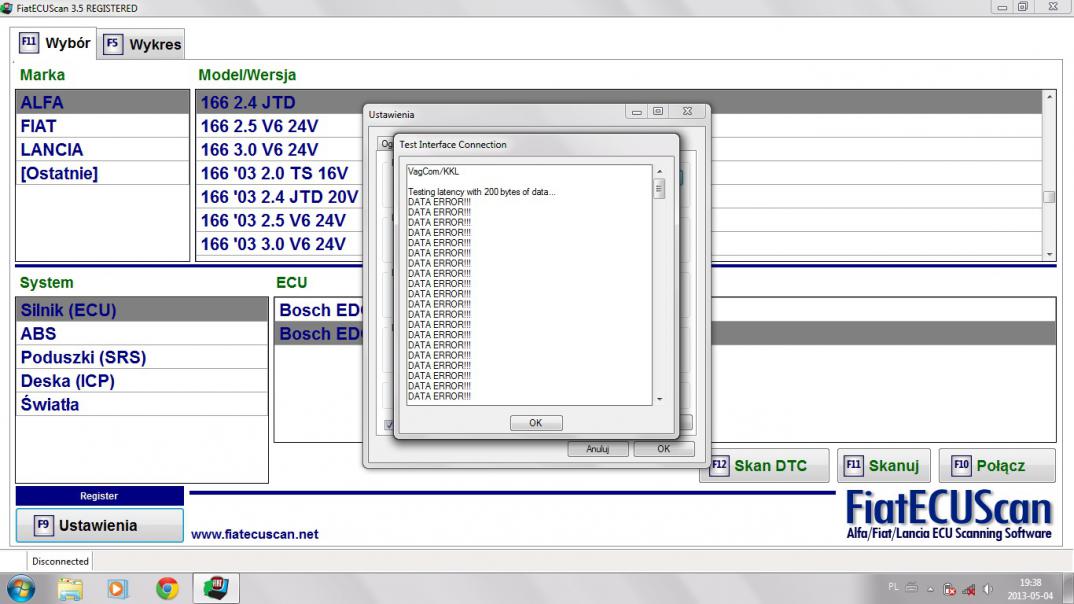1074x604 pixels.
Task: Select ABS system
Action: click(142, 334)
